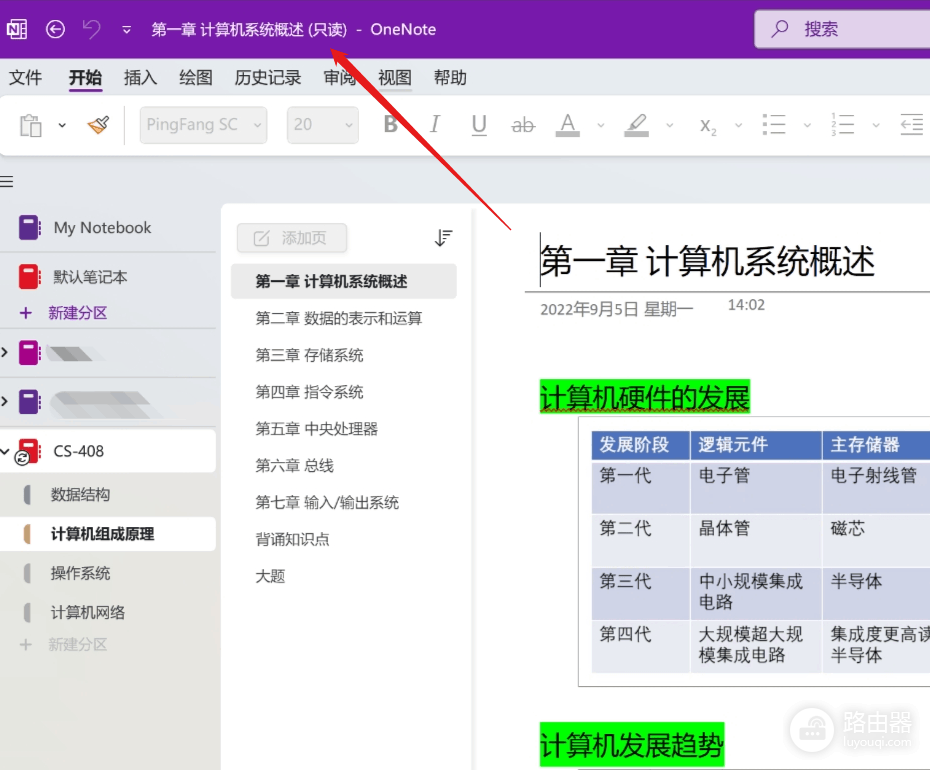Image resolution: width=930 pixels, height=770 pixels.
Task: Toggle Strikethrough formatting
Action: [x=523, y=125]
